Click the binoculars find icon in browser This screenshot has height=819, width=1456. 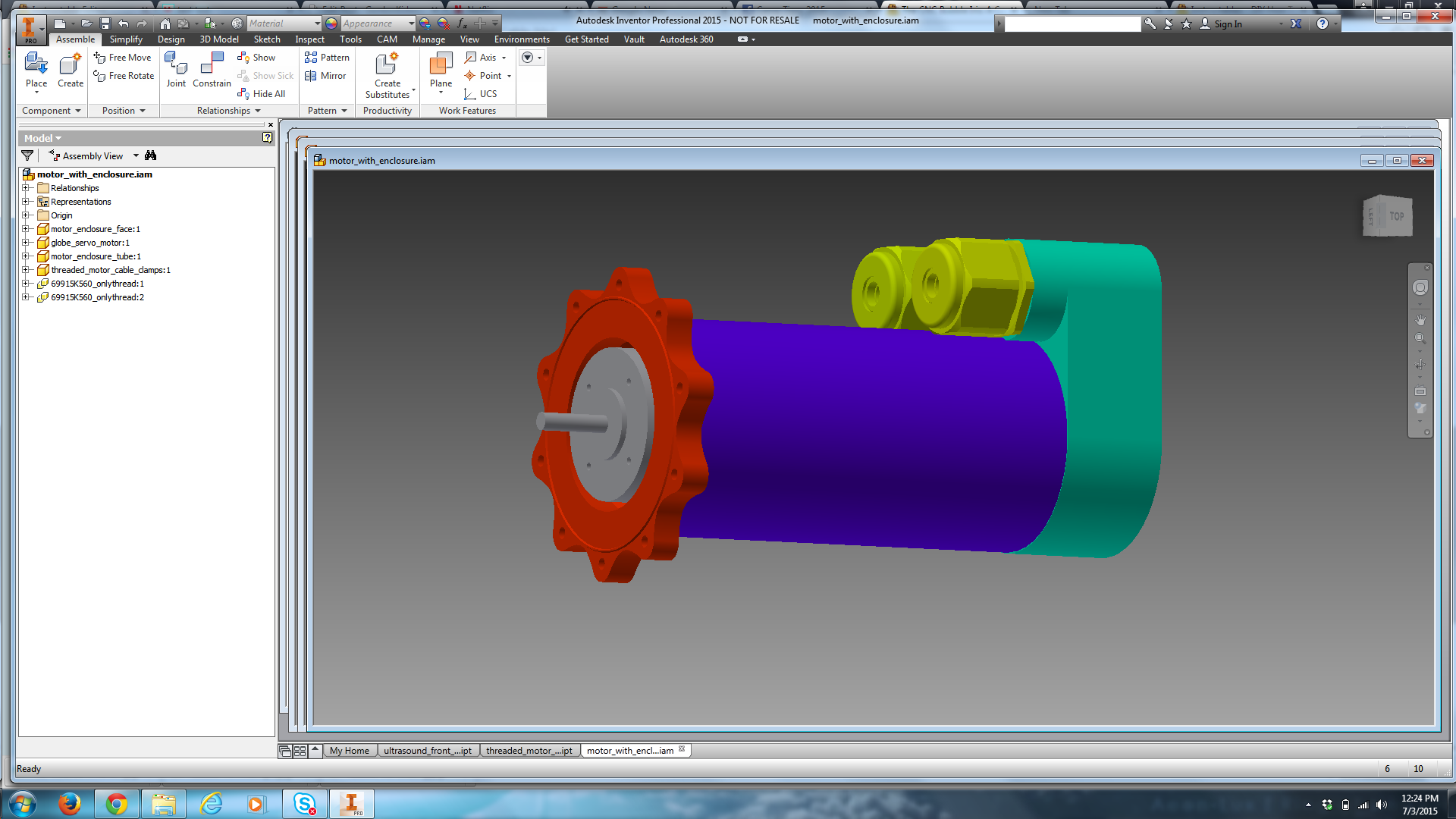click(x=150, y=155)
